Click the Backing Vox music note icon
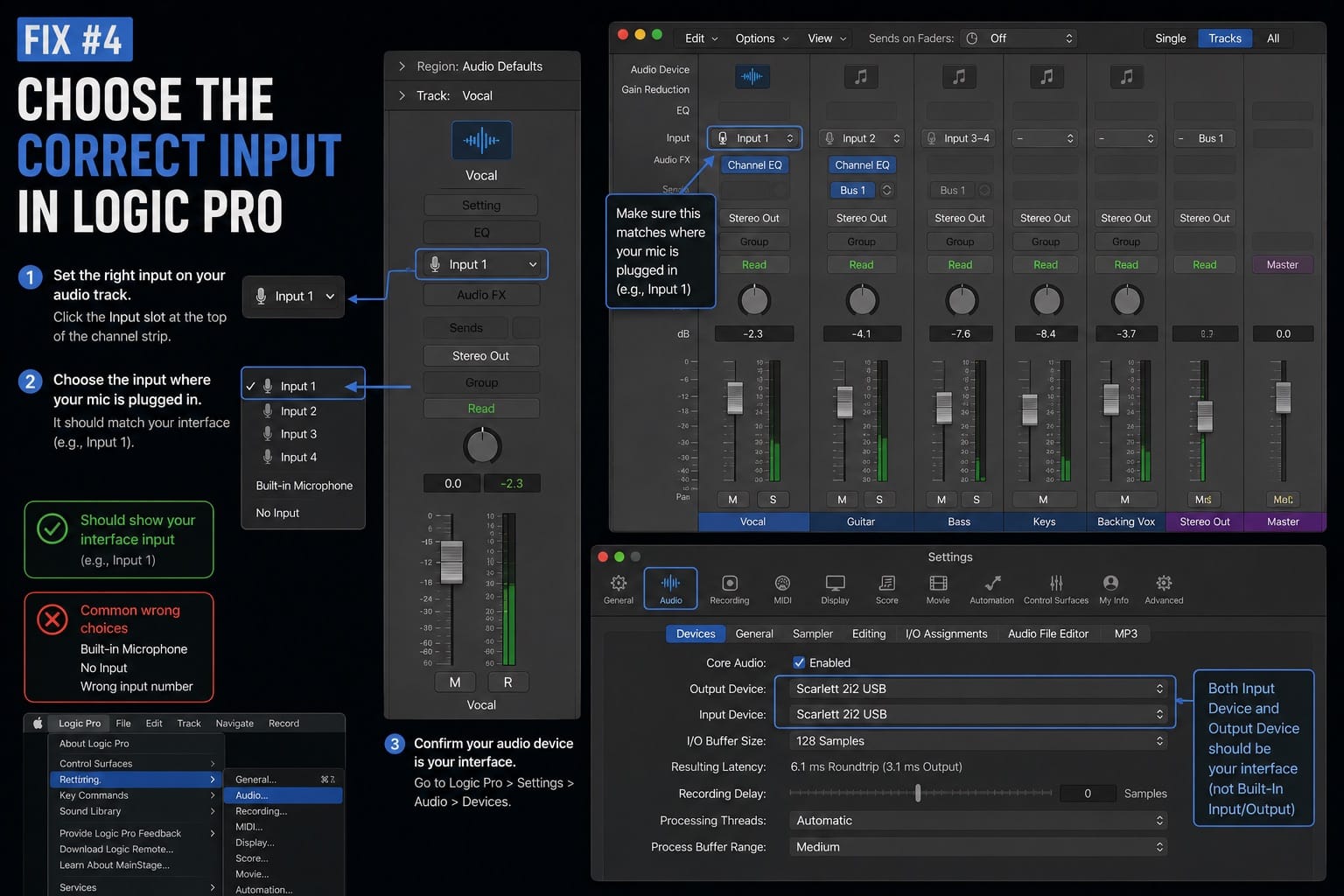Screen dimensions: 1344x896 (x=1127, y=77)
